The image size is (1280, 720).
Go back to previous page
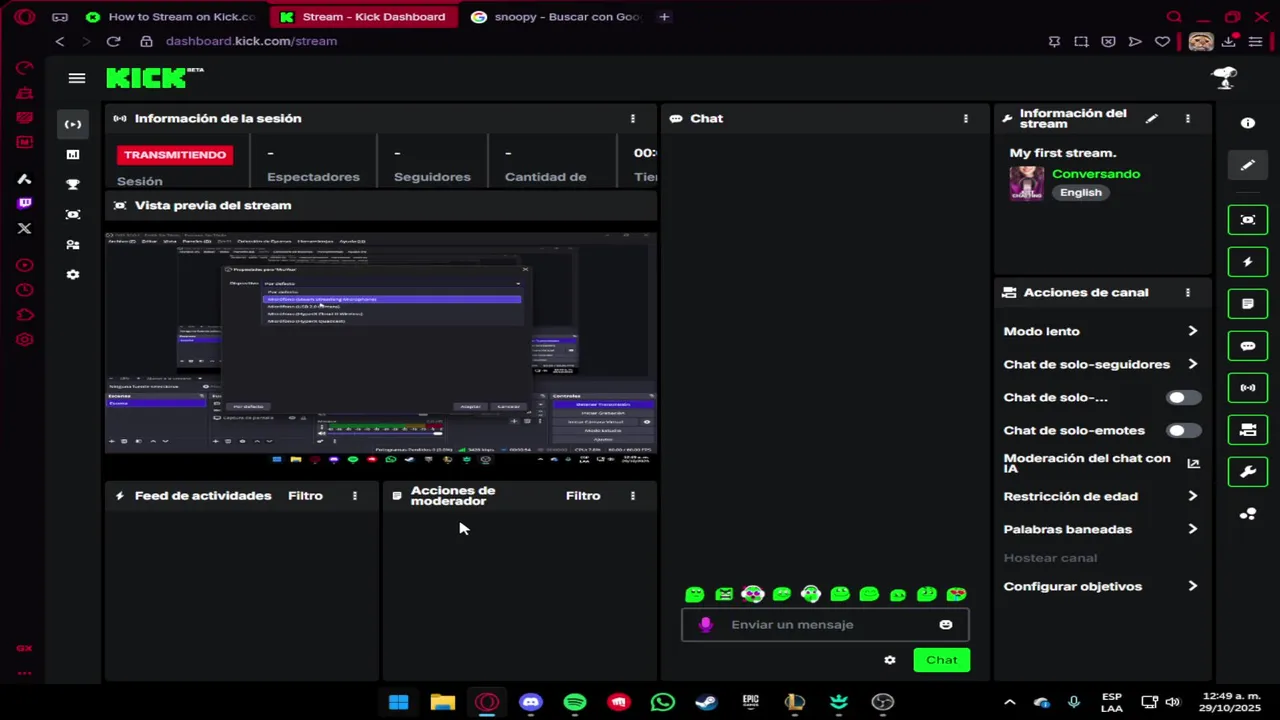[x=60, y=41]
